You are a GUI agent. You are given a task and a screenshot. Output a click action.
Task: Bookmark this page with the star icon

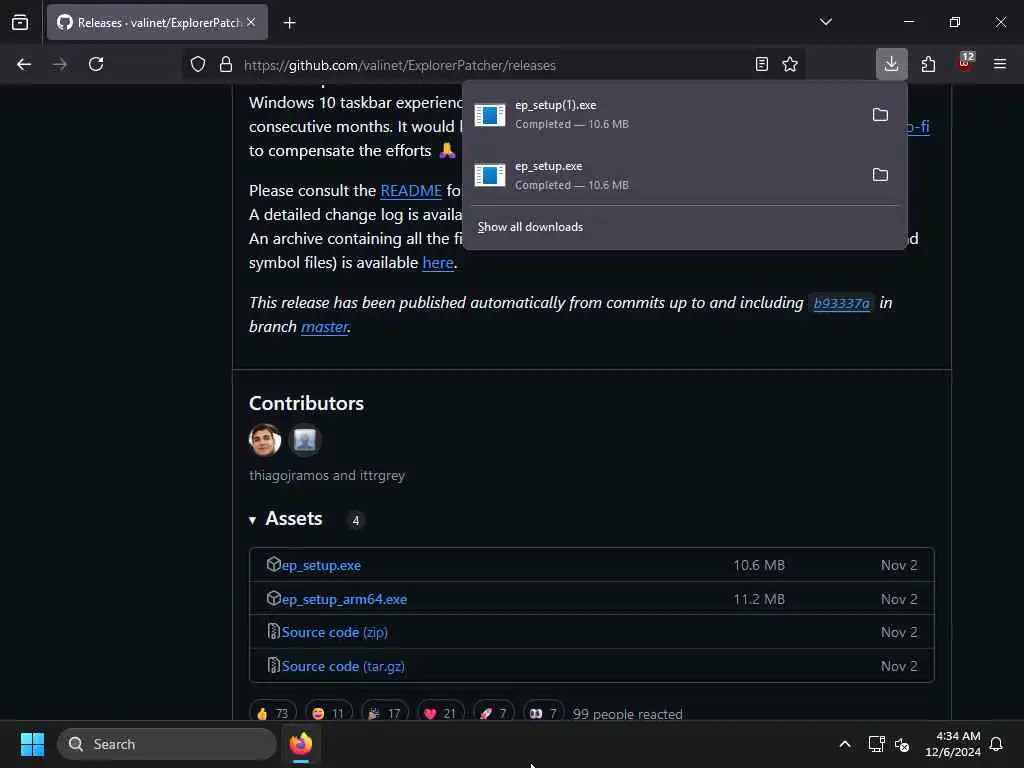pos(790,64)
